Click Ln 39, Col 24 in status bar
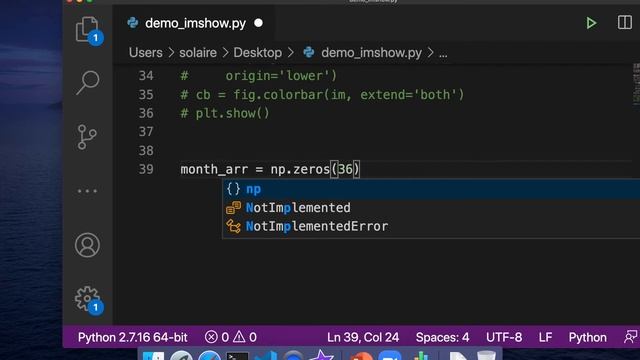640x360 pixels. (x=363, y=337)
